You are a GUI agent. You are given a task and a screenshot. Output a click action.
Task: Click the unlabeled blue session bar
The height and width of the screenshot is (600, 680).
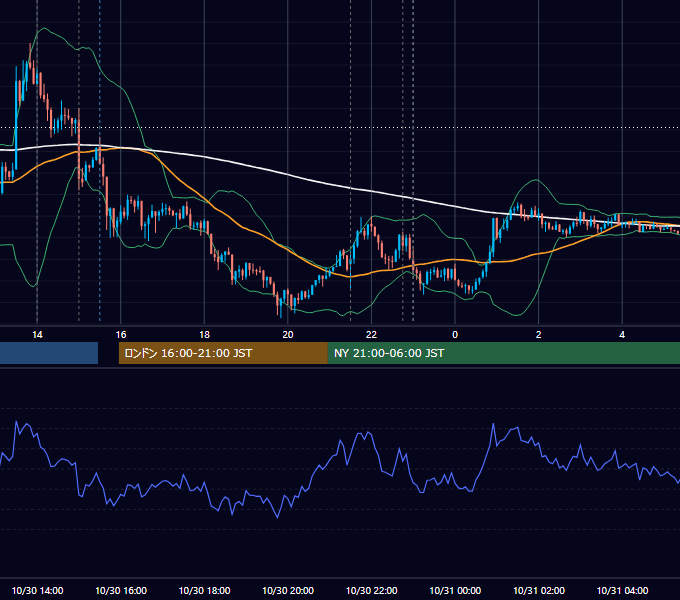pos(49,353)
